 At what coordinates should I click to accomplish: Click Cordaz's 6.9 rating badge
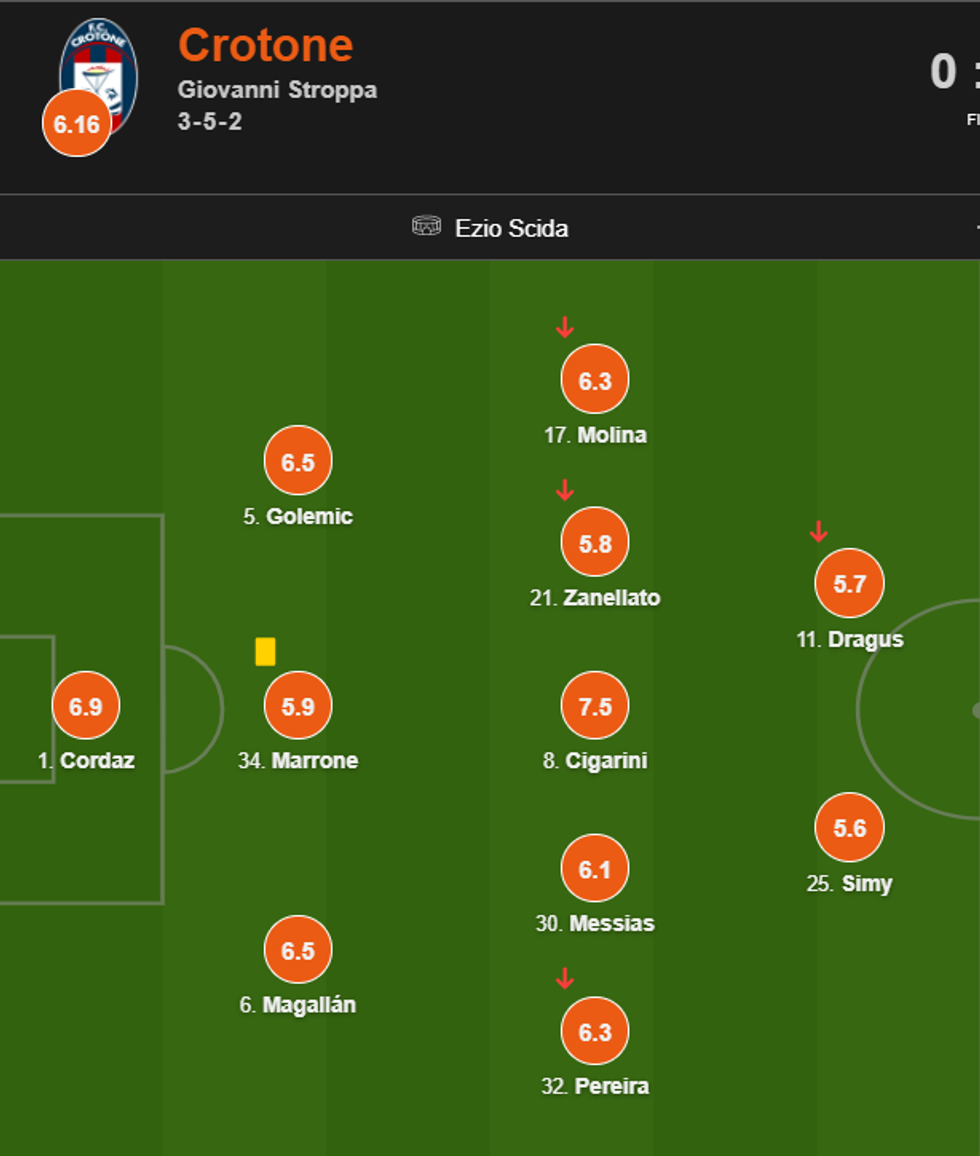pos(86,706)
